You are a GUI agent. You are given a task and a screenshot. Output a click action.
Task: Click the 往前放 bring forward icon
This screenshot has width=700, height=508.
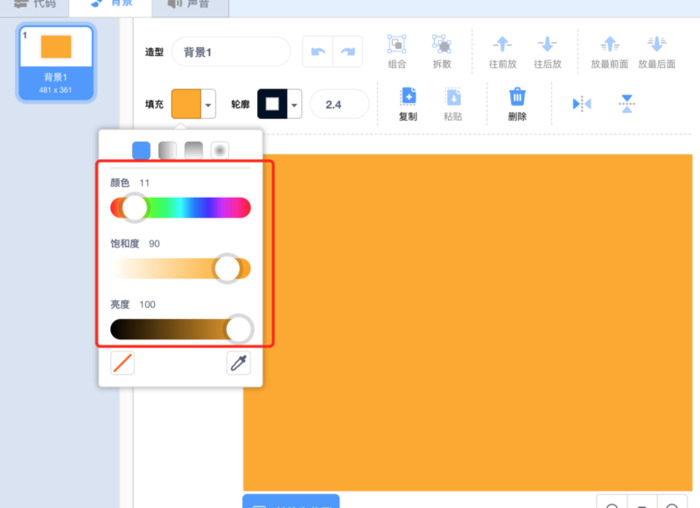click(502, 45)
